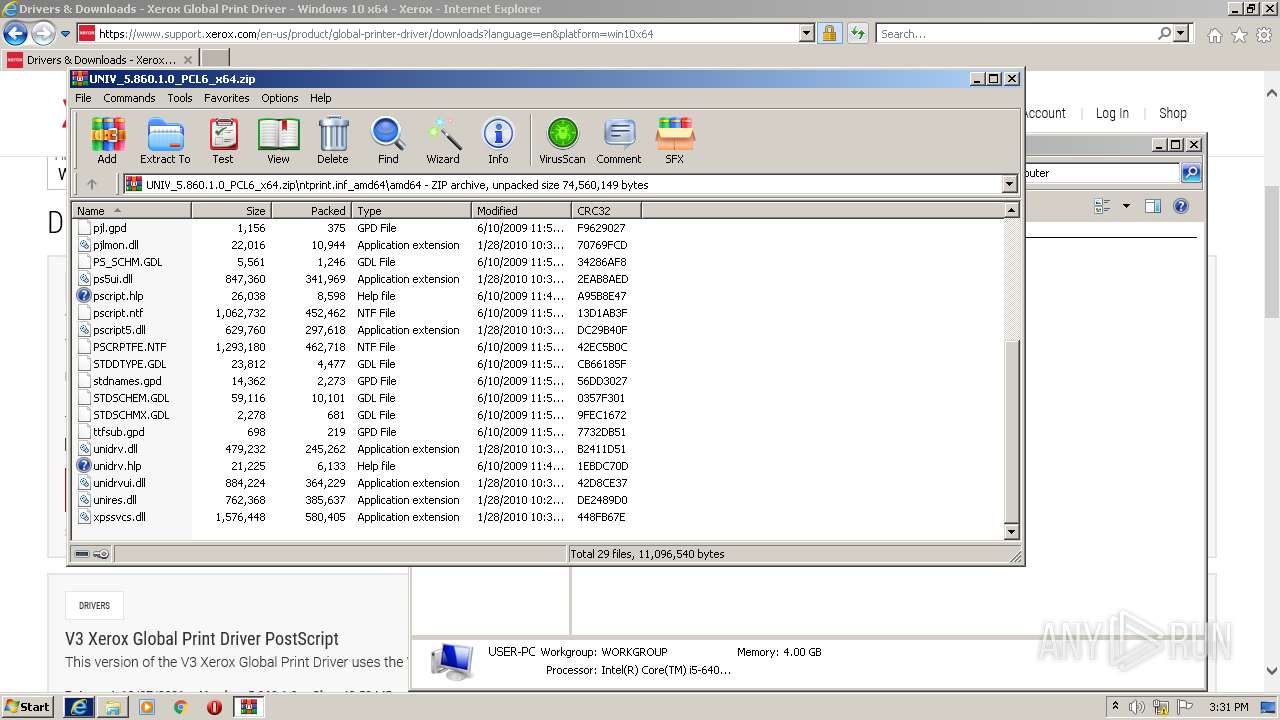Open the Comment tool
This screenshot has height=720, width=1280.
(x=619, y=141)
